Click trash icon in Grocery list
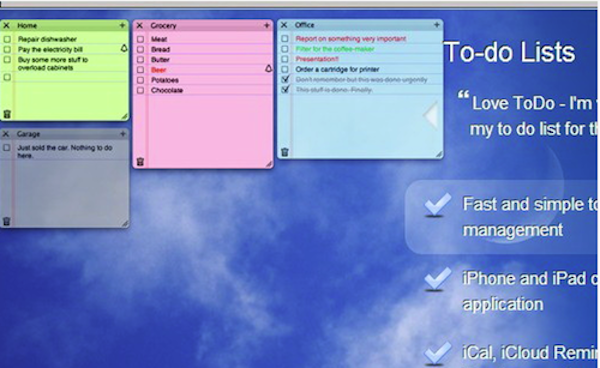This screenshot has height=368, width=600. pos(140,161)
